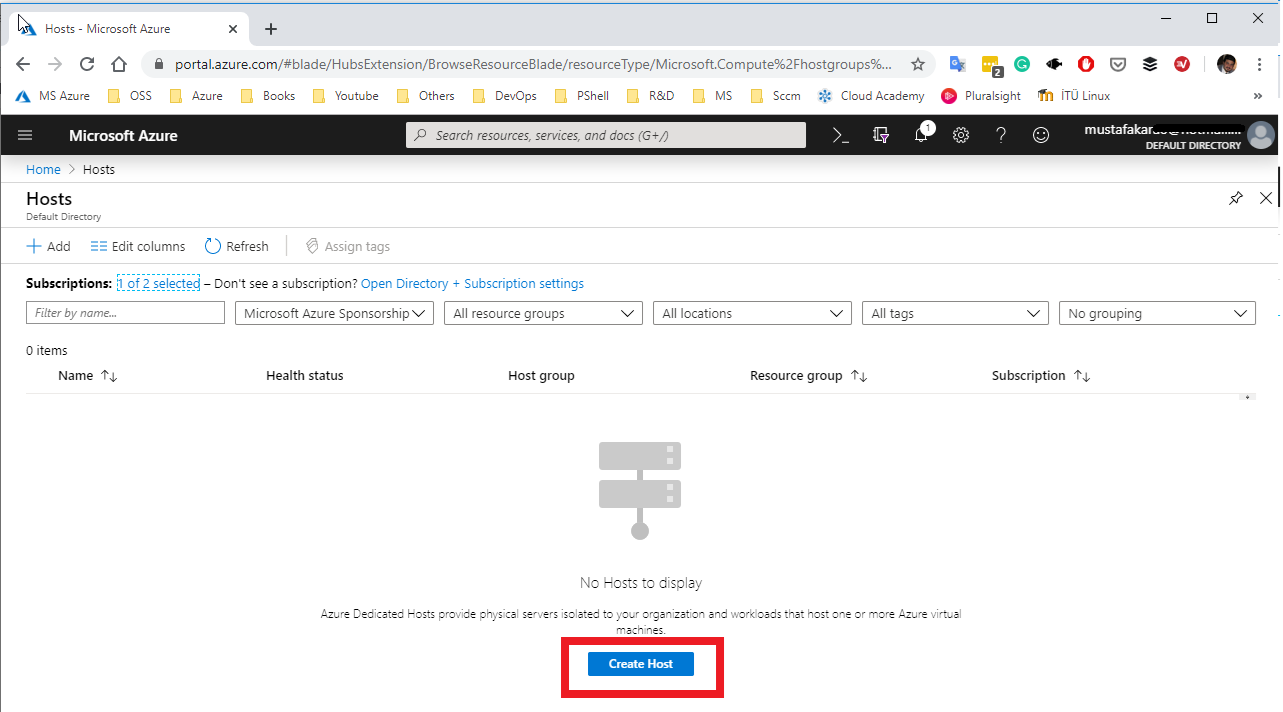Open the Cloud Academy bookmark
The image size is (1283, 712).
(871, 96)
